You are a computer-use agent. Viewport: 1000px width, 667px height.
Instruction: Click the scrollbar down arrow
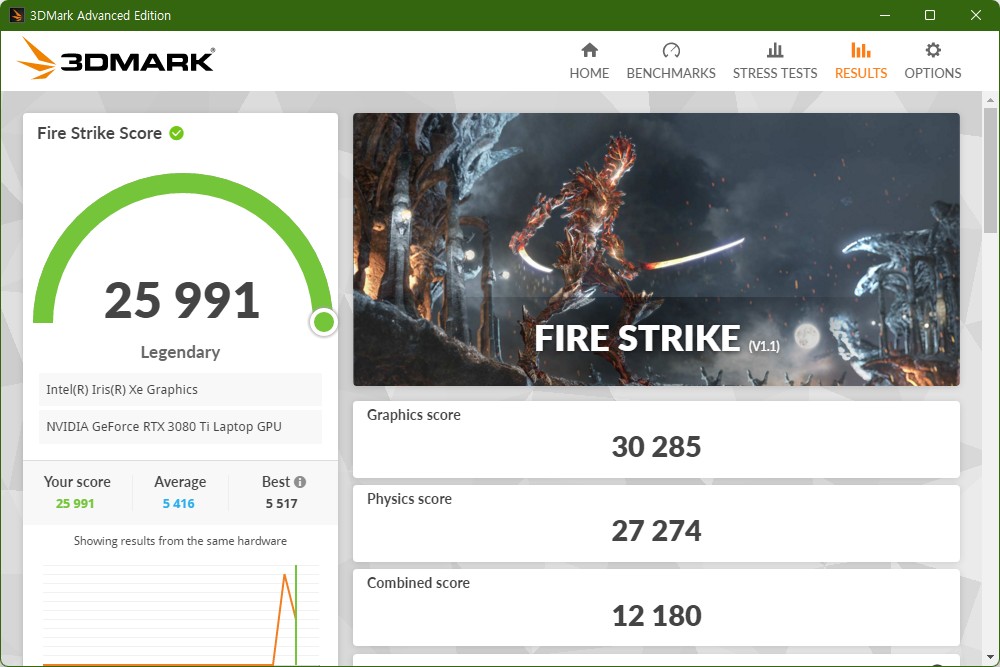[x=990, y=657]
